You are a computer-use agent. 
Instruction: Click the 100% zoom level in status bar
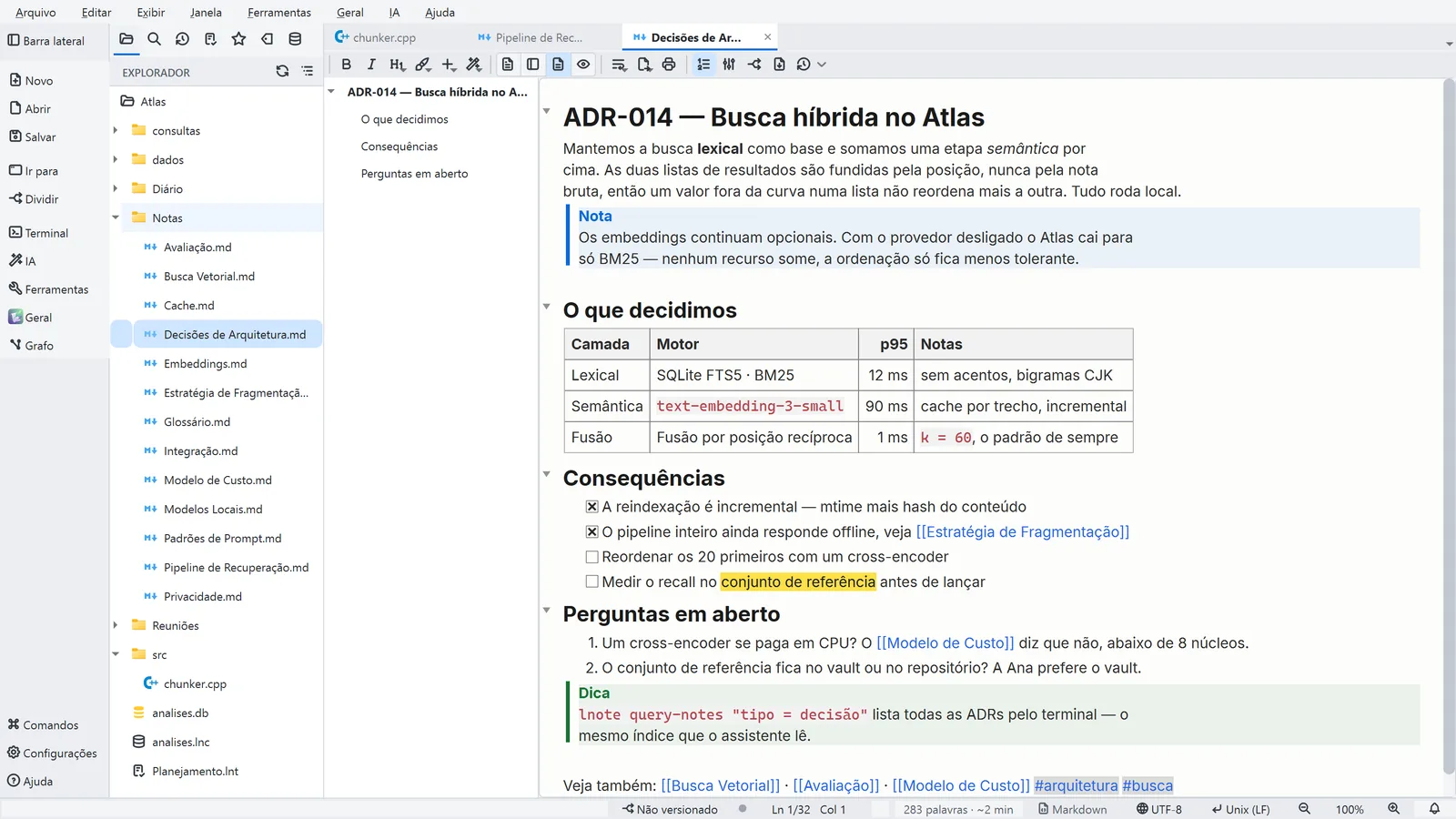point(1350,809)
